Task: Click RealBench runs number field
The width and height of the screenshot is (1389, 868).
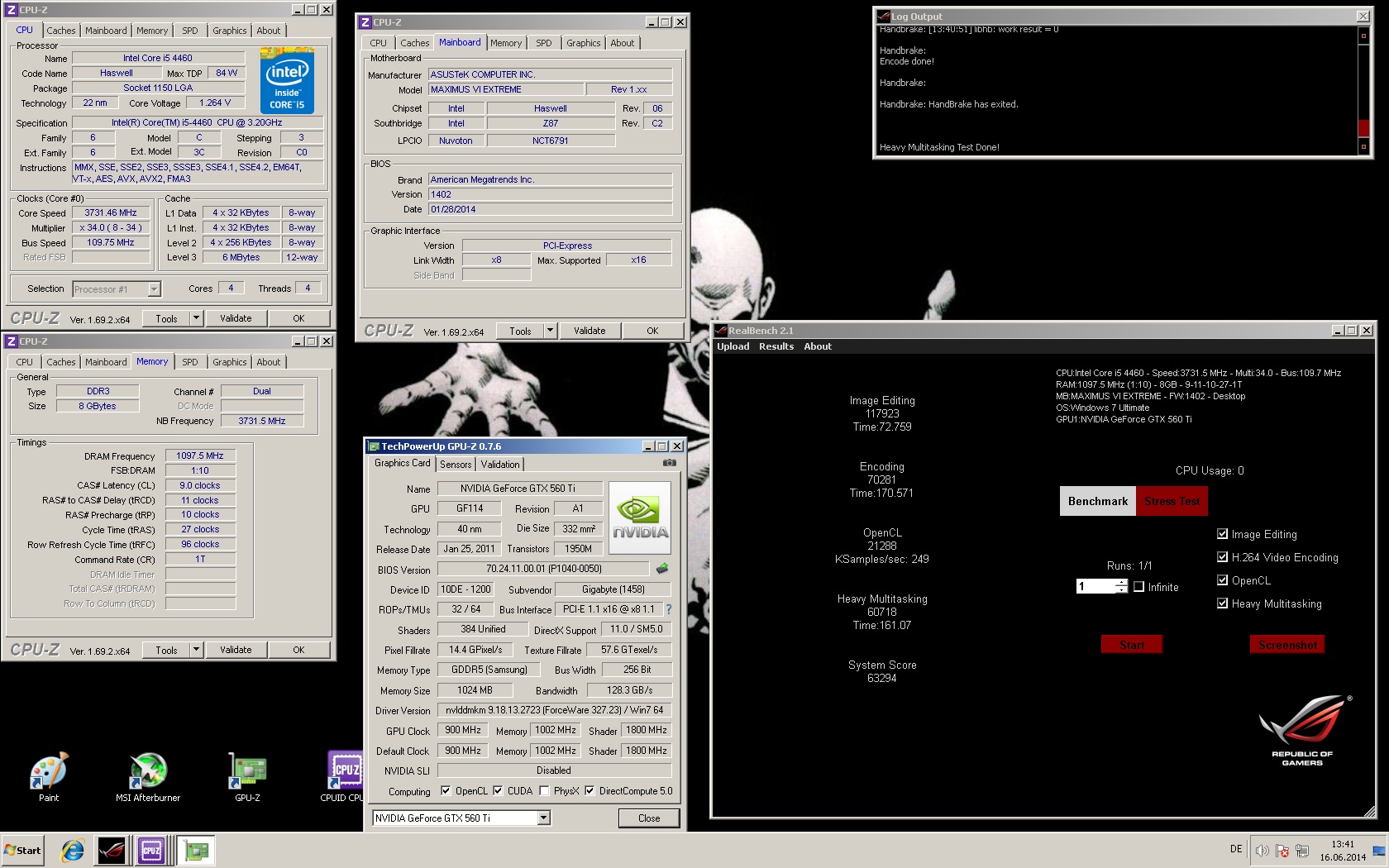Action: 1095,586
